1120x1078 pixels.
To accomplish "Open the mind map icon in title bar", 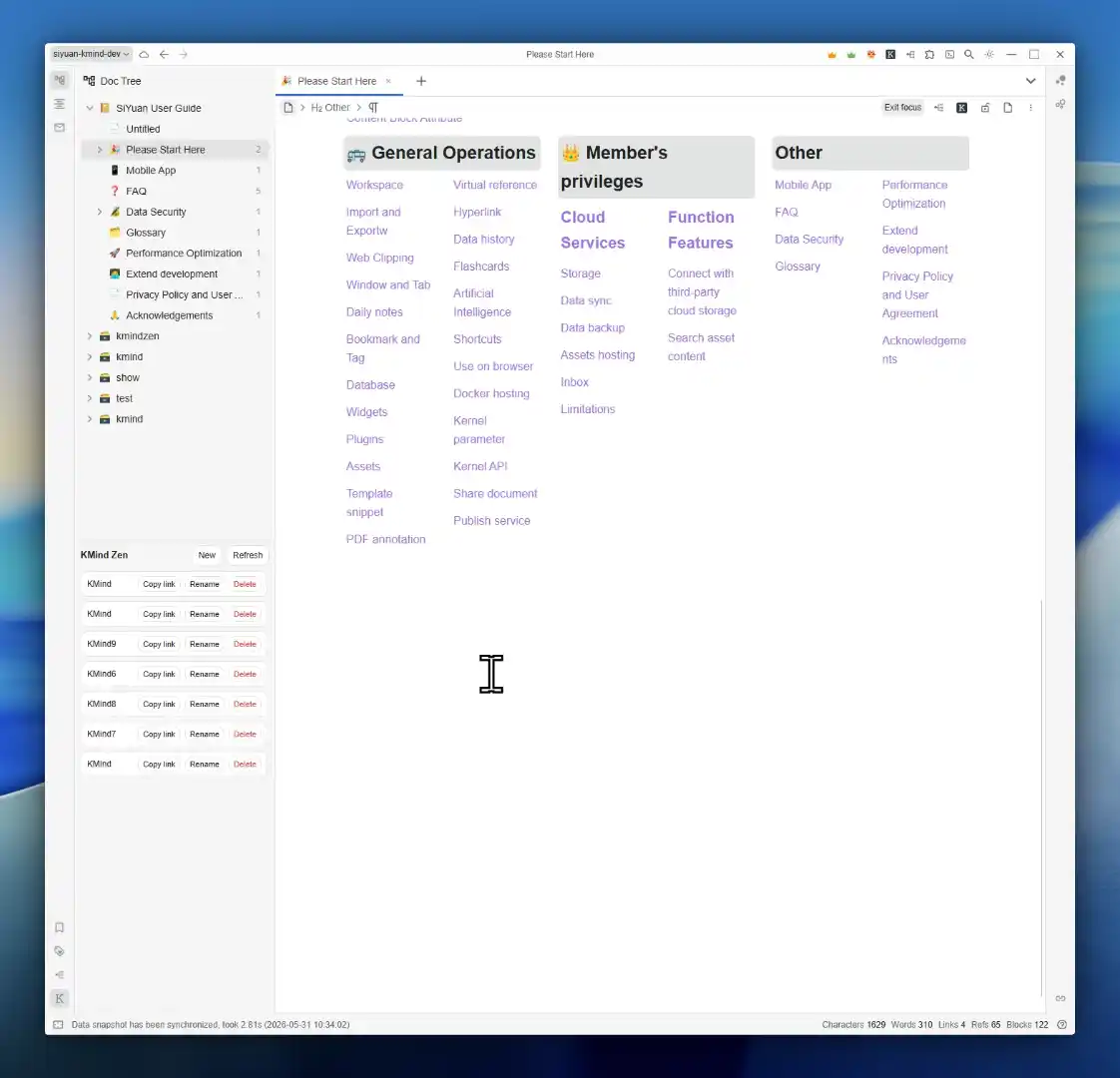I will [x=910, y=54].
